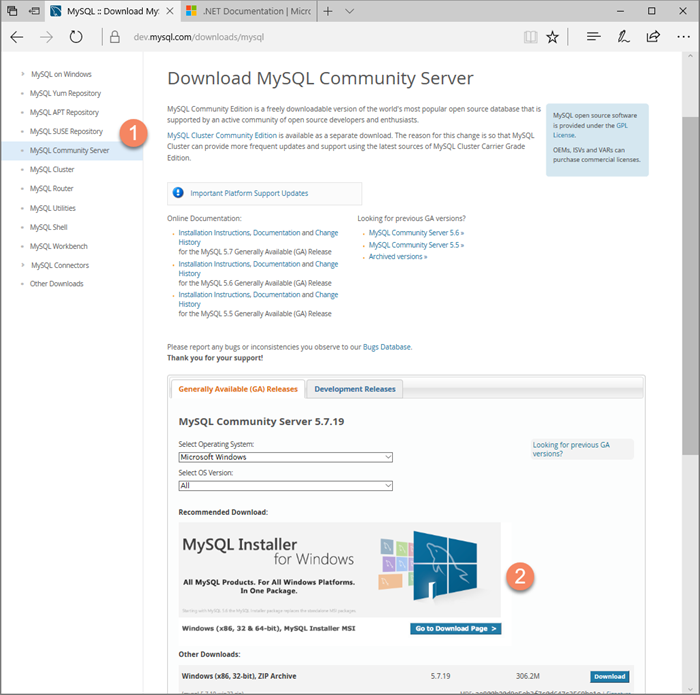Click Looking for previous GA versions link in box
700x695 pixels.
(571, 449)
